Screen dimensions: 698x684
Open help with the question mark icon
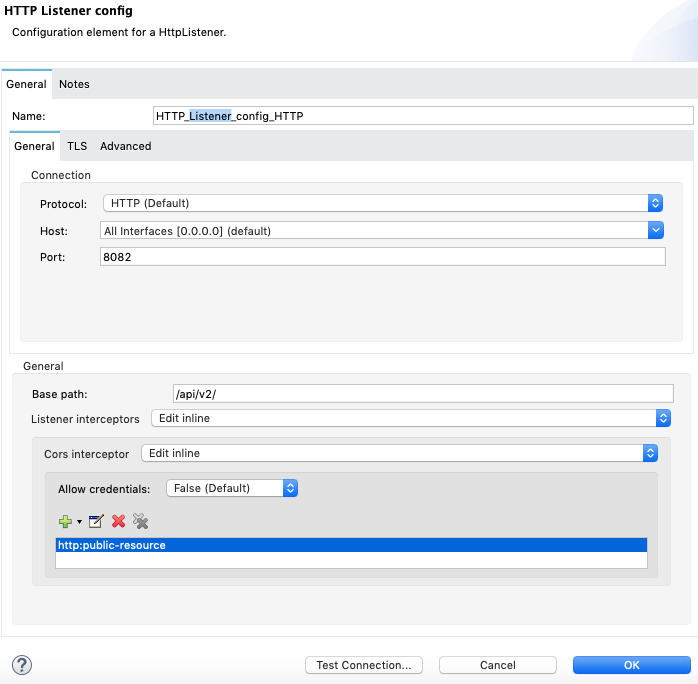[x=21, y=664]
